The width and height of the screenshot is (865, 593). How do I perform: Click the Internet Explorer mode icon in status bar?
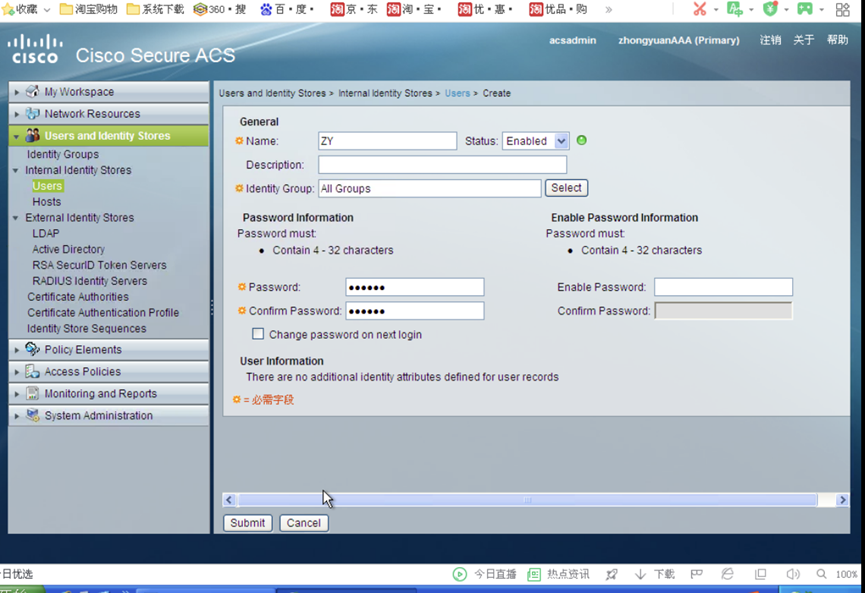728,574
